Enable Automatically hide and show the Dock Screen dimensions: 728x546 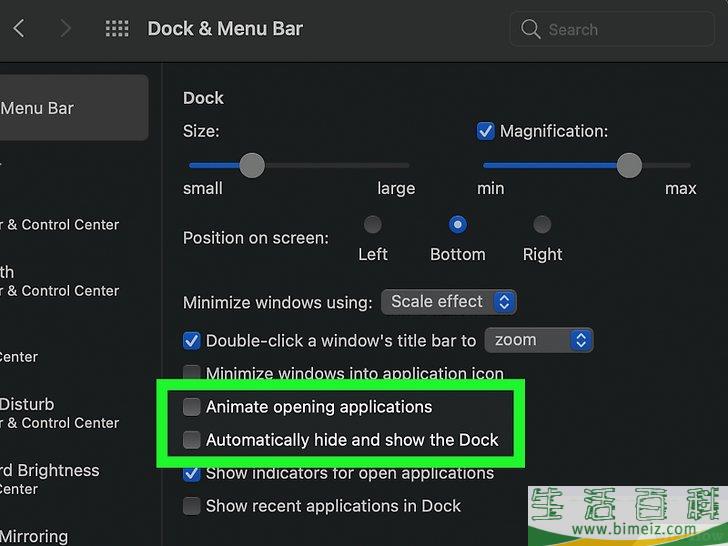[191, 440]
